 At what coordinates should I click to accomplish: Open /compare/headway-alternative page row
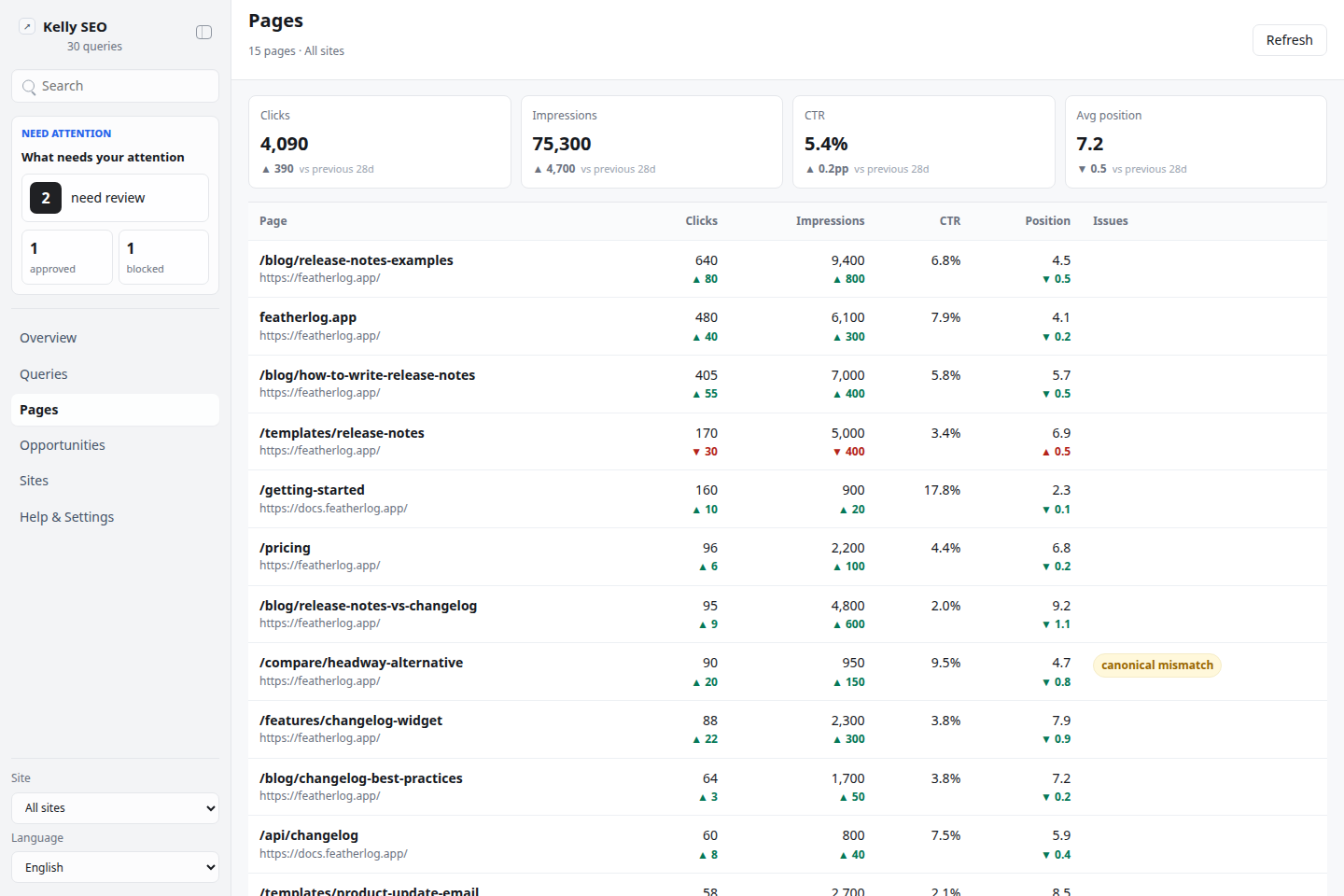(x=788, y=672)
